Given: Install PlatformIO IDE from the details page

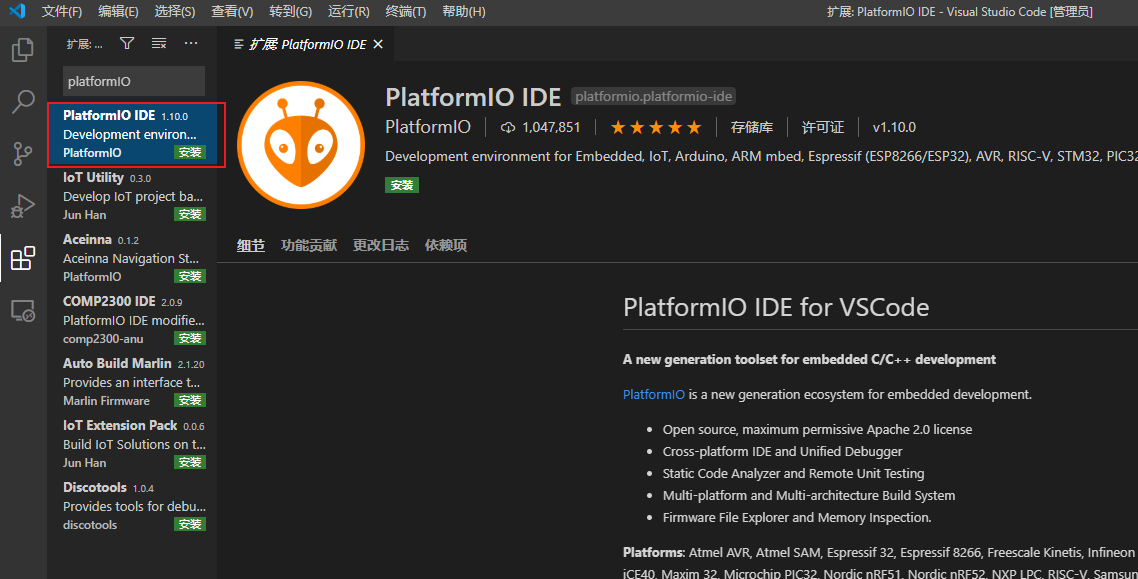Looking at the screenshot, I should [x=402, y=185].
